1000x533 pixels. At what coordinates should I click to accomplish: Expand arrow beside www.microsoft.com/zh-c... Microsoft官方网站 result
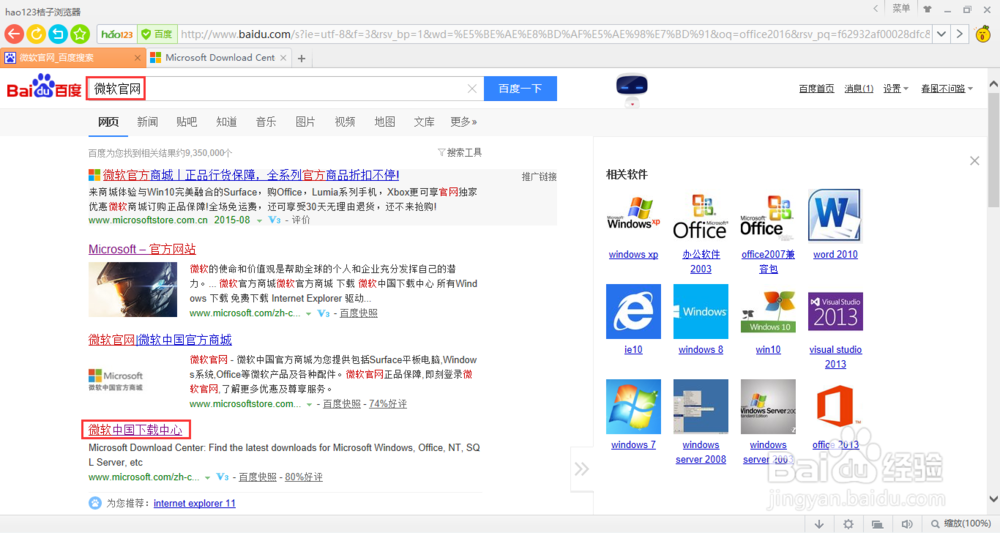(x=309, y=314)
